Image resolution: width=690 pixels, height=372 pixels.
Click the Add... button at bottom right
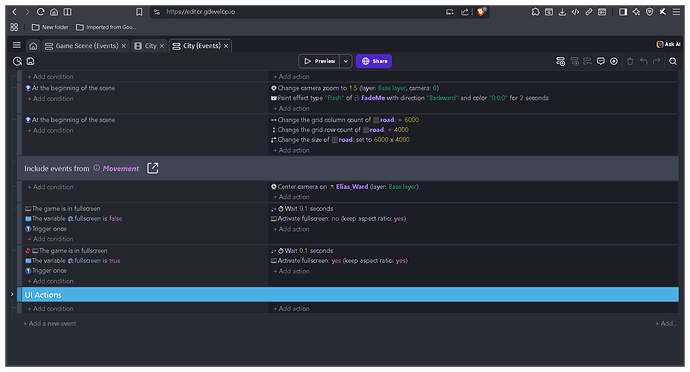coord(666,324)
